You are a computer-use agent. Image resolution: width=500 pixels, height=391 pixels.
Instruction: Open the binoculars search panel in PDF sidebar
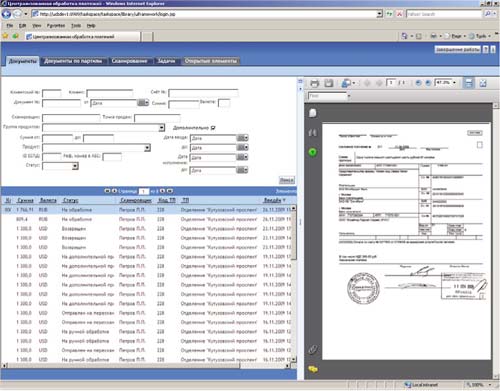[x=312, y=133]
